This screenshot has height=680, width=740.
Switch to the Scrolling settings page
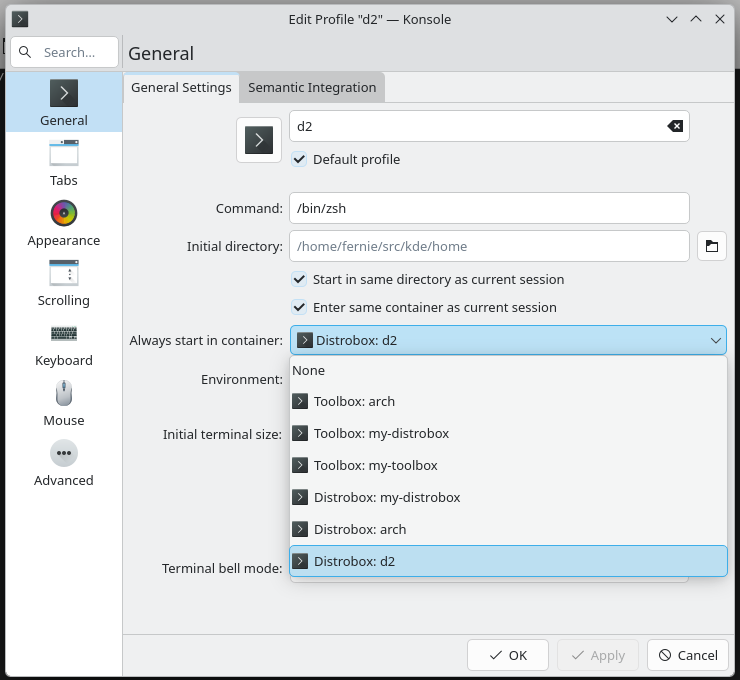point(64,283)
